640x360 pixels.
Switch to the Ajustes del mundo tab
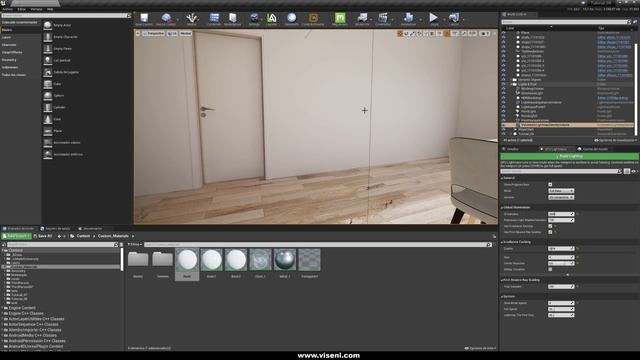[594, 149]
